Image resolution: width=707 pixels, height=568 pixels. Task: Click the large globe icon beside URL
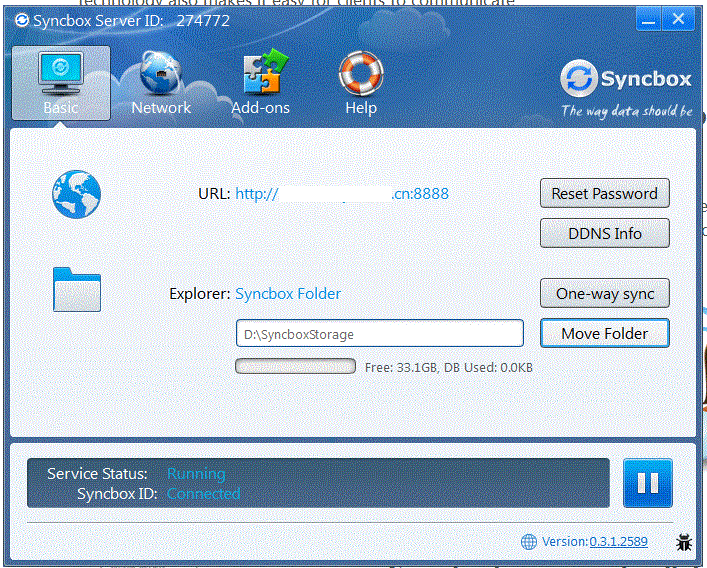point(77,194)
